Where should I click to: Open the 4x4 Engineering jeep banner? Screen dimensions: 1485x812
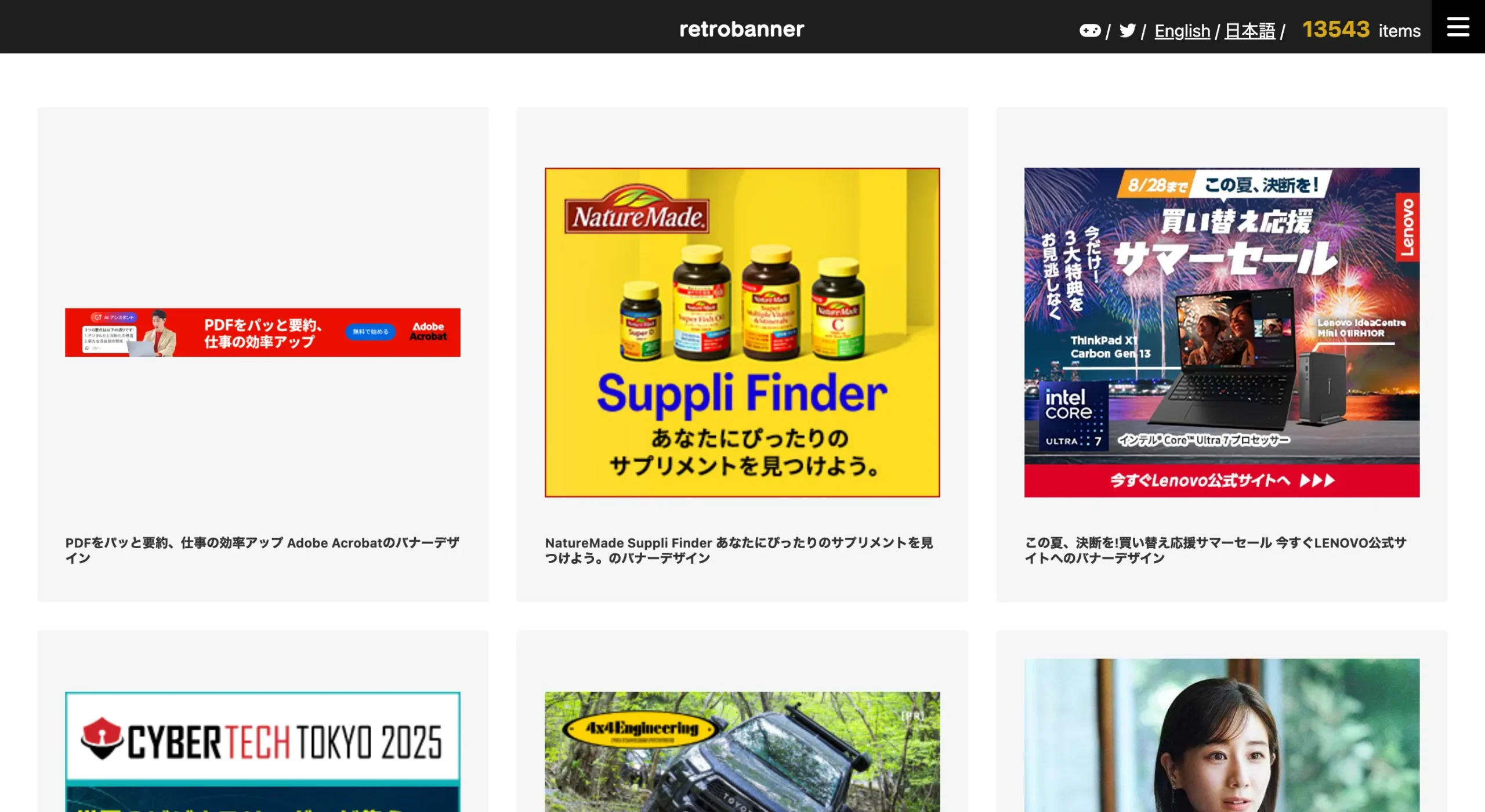742,752
